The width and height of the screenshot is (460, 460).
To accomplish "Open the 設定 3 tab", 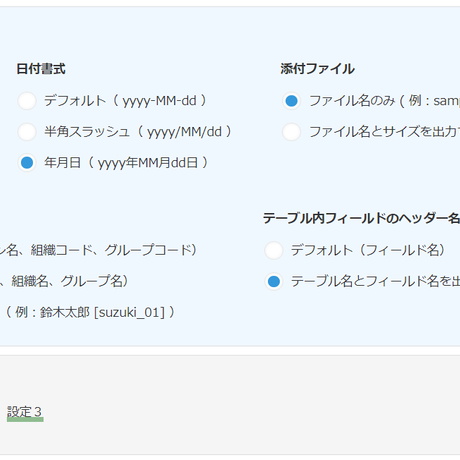I will click(x=25, y=412).
